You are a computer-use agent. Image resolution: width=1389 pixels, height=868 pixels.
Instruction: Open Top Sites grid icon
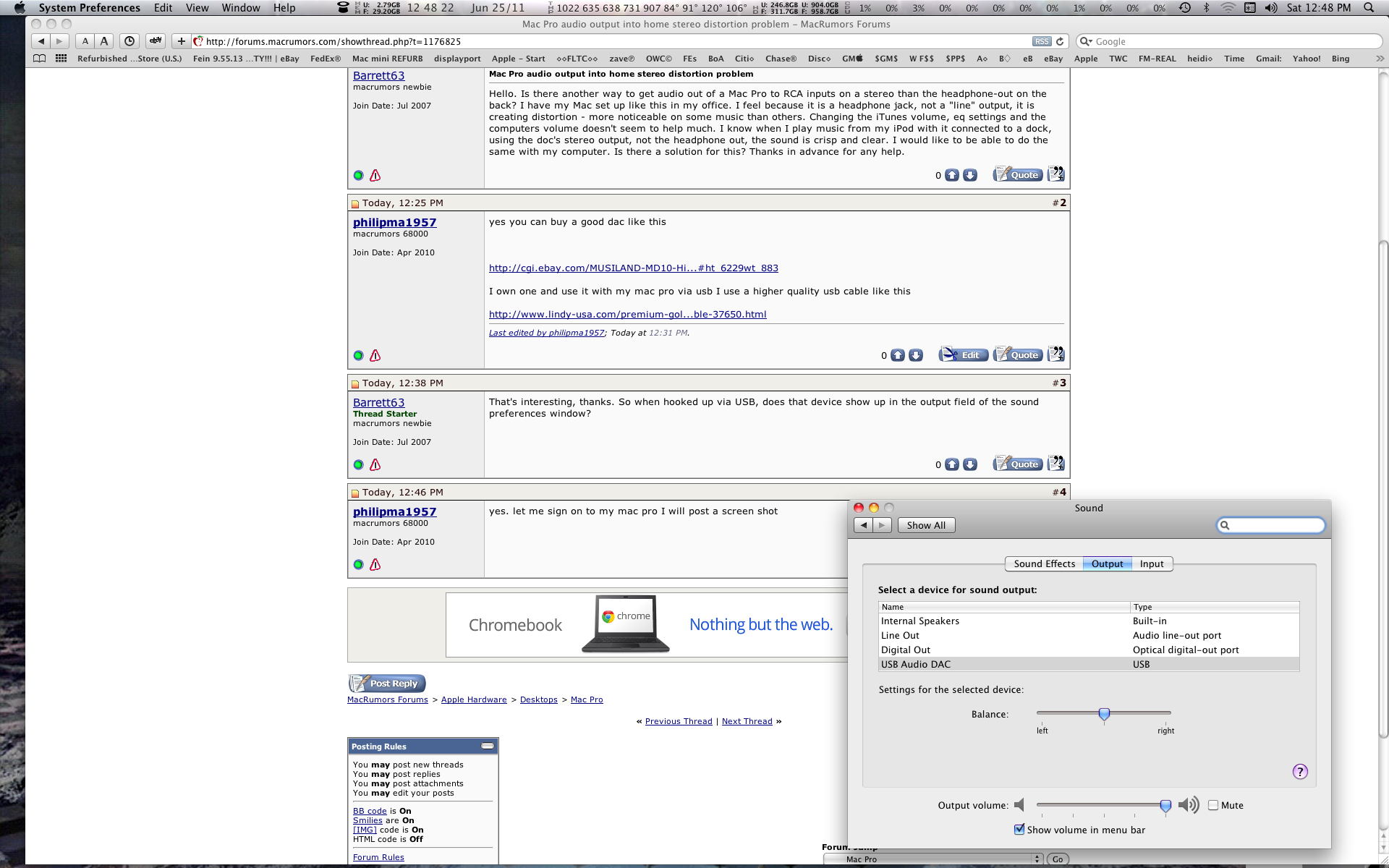point(61,59)
